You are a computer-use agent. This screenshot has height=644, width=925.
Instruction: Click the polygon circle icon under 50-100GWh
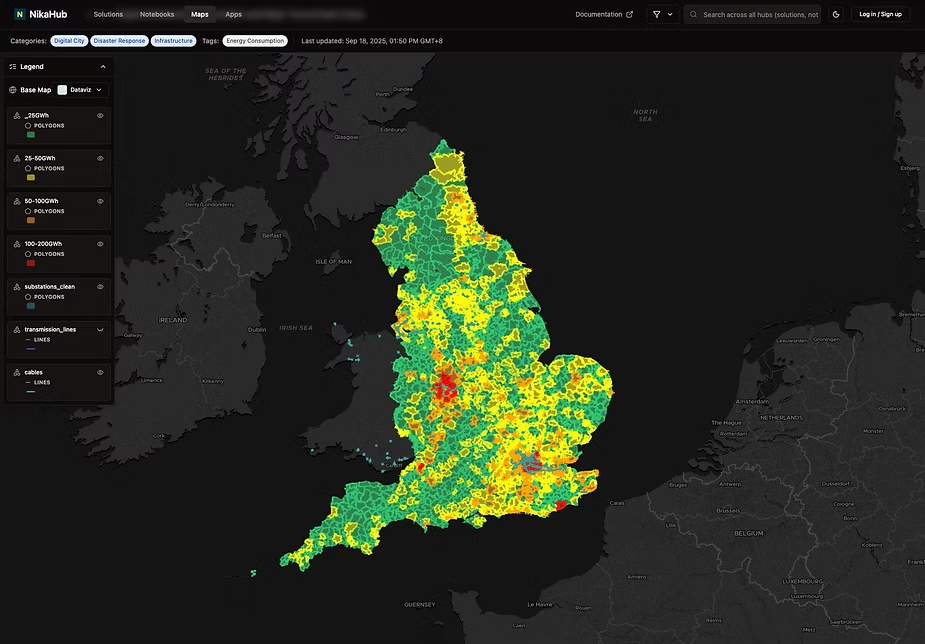[x=28, y=211]
